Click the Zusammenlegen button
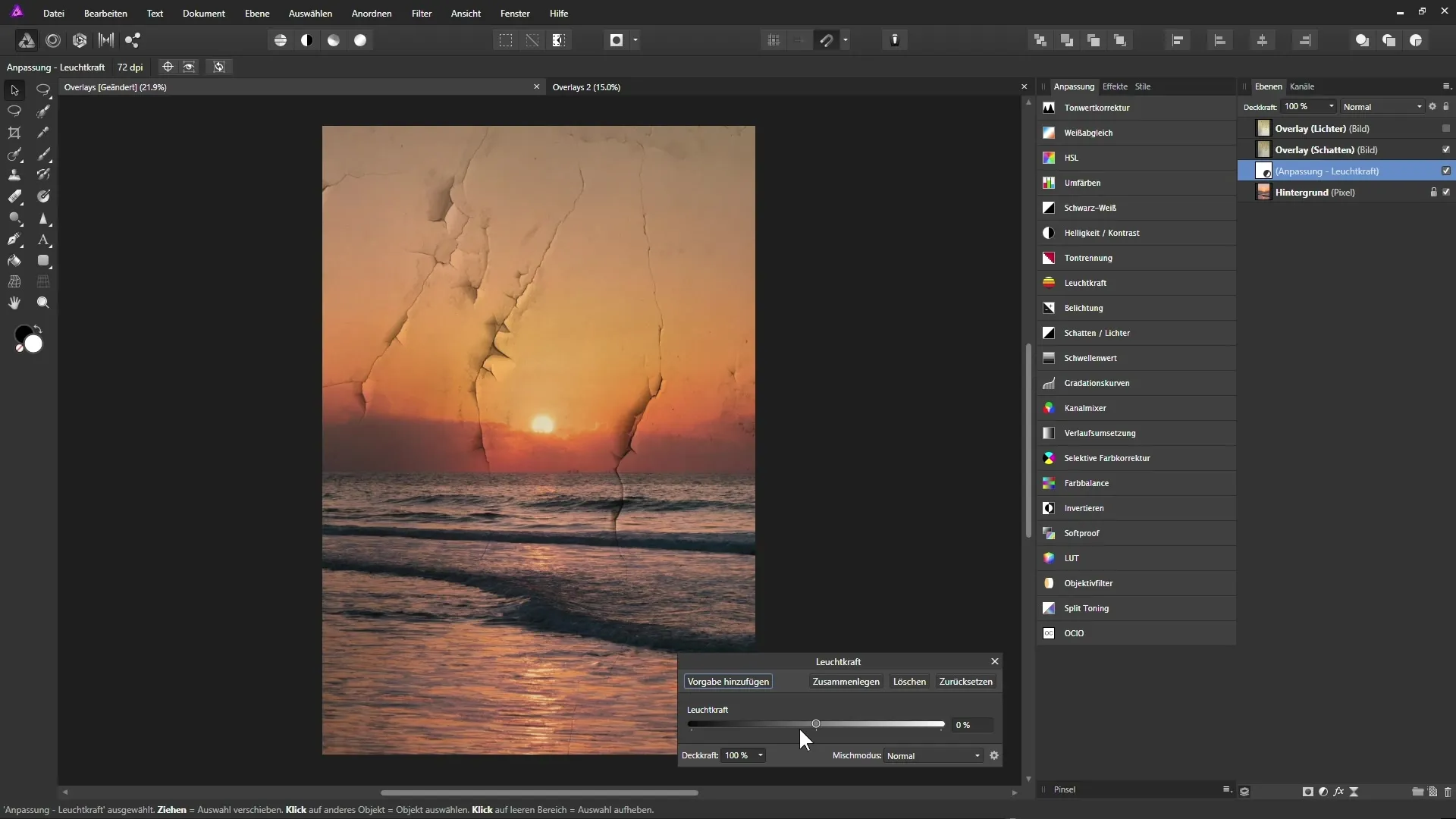Screen dimensions: 1456x819 846,682
